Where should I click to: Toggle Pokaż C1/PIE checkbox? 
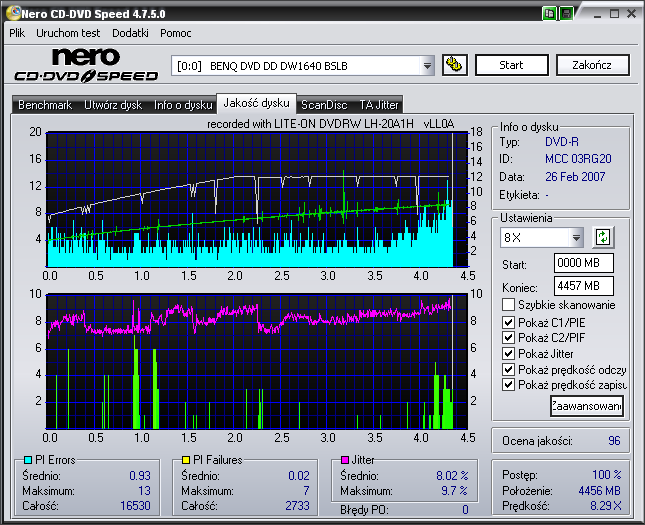[x=508, y=322]
